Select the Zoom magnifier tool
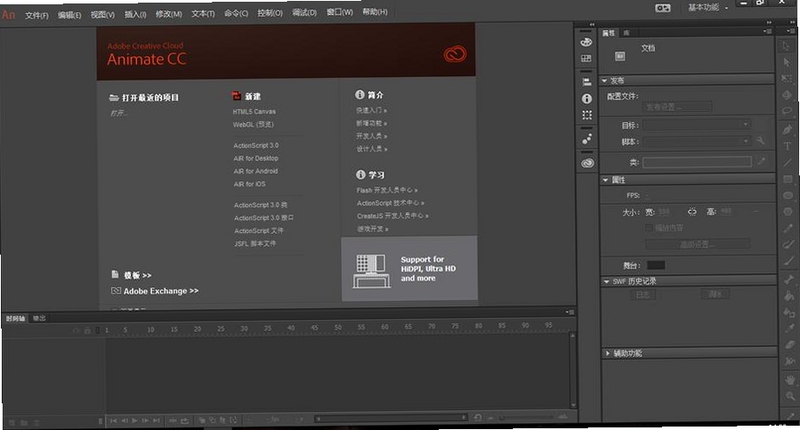800x430 pixels. click(x=790, y=396)
